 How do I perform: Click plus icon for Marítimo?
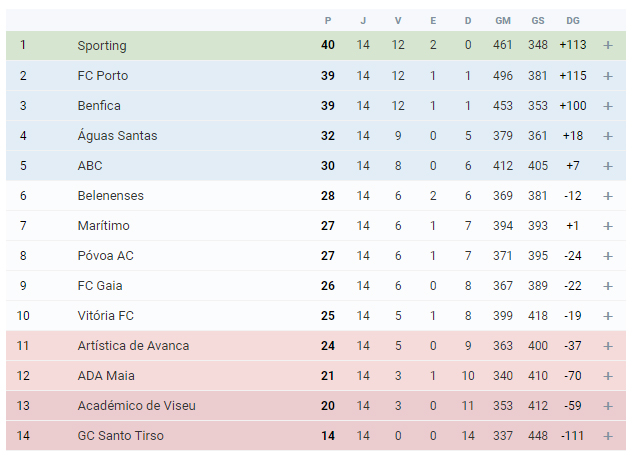(x=608, y=226)
